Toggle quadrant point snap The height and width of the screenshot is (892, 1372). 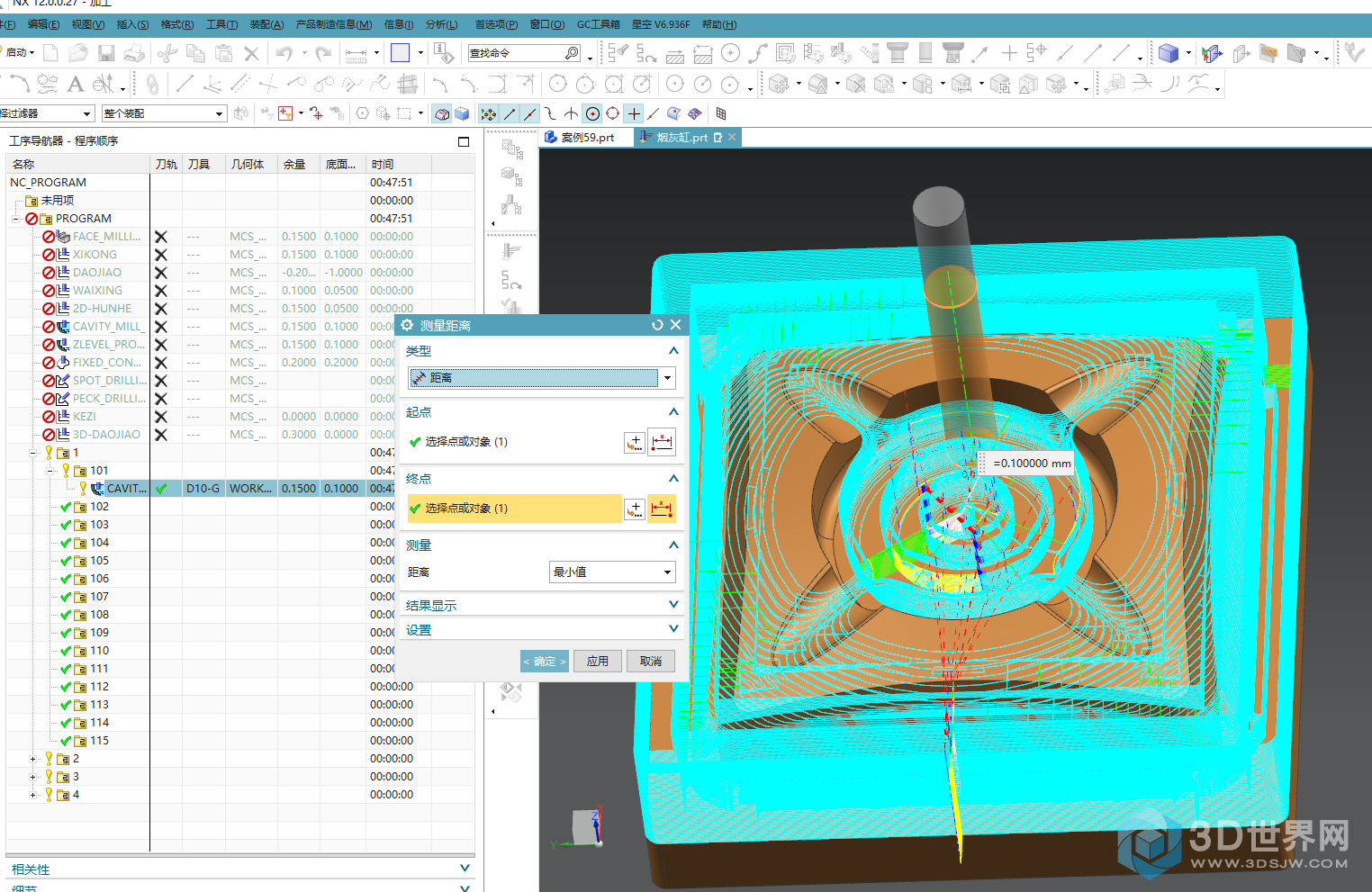[x=613, y=113]
